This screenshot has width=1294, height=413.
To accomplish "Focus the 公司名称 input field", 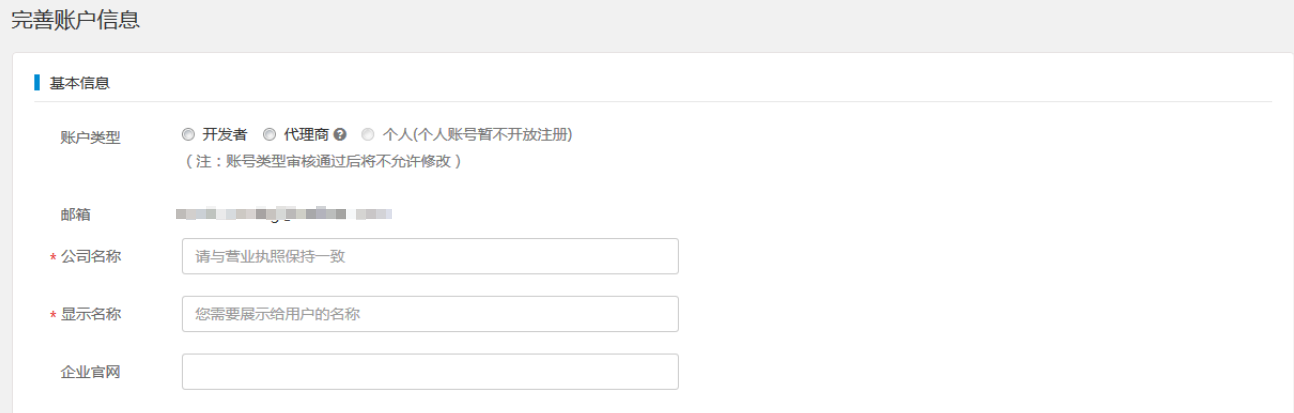I will pos(430,256).
